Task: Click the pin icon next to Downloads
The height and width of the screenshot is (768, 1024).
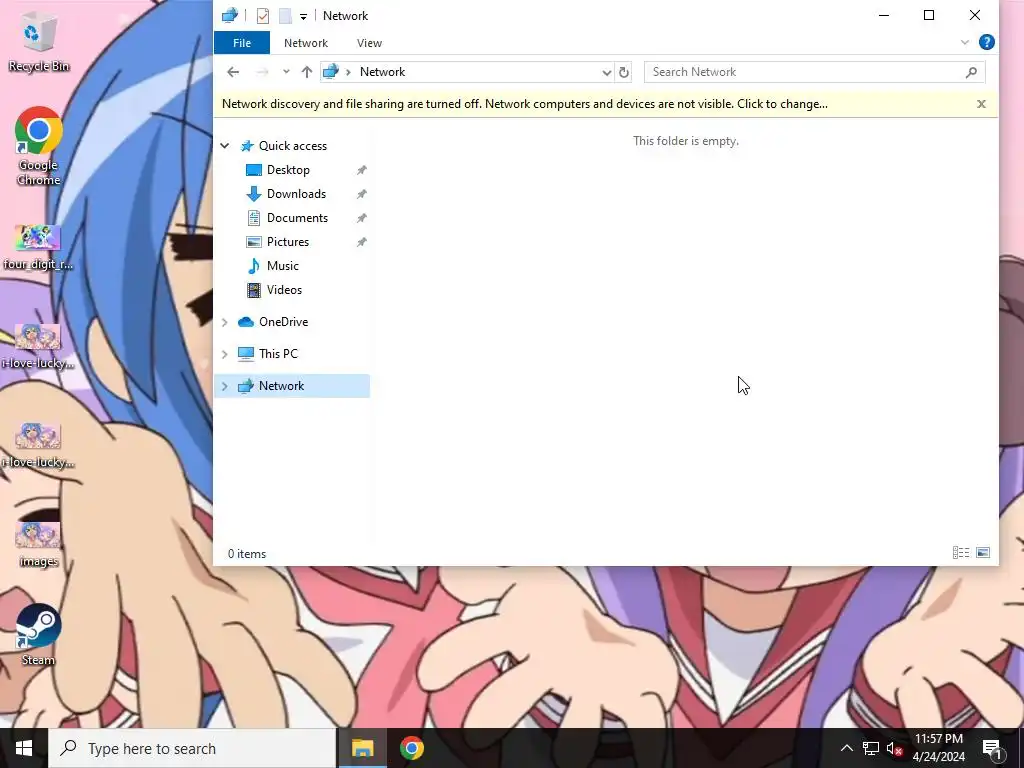Action: coord(361,194)
